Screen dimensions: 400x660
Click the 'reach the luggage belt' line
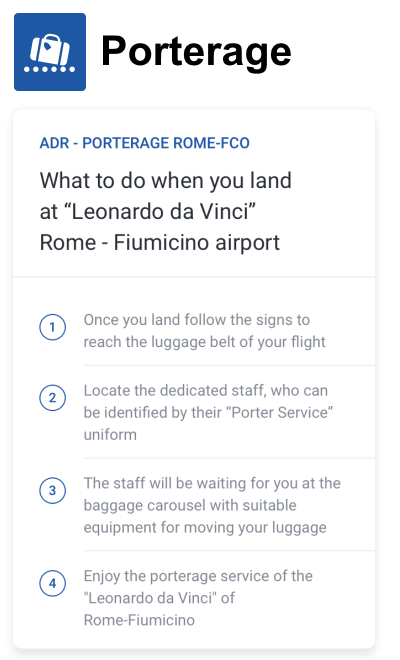click(204, 342)
